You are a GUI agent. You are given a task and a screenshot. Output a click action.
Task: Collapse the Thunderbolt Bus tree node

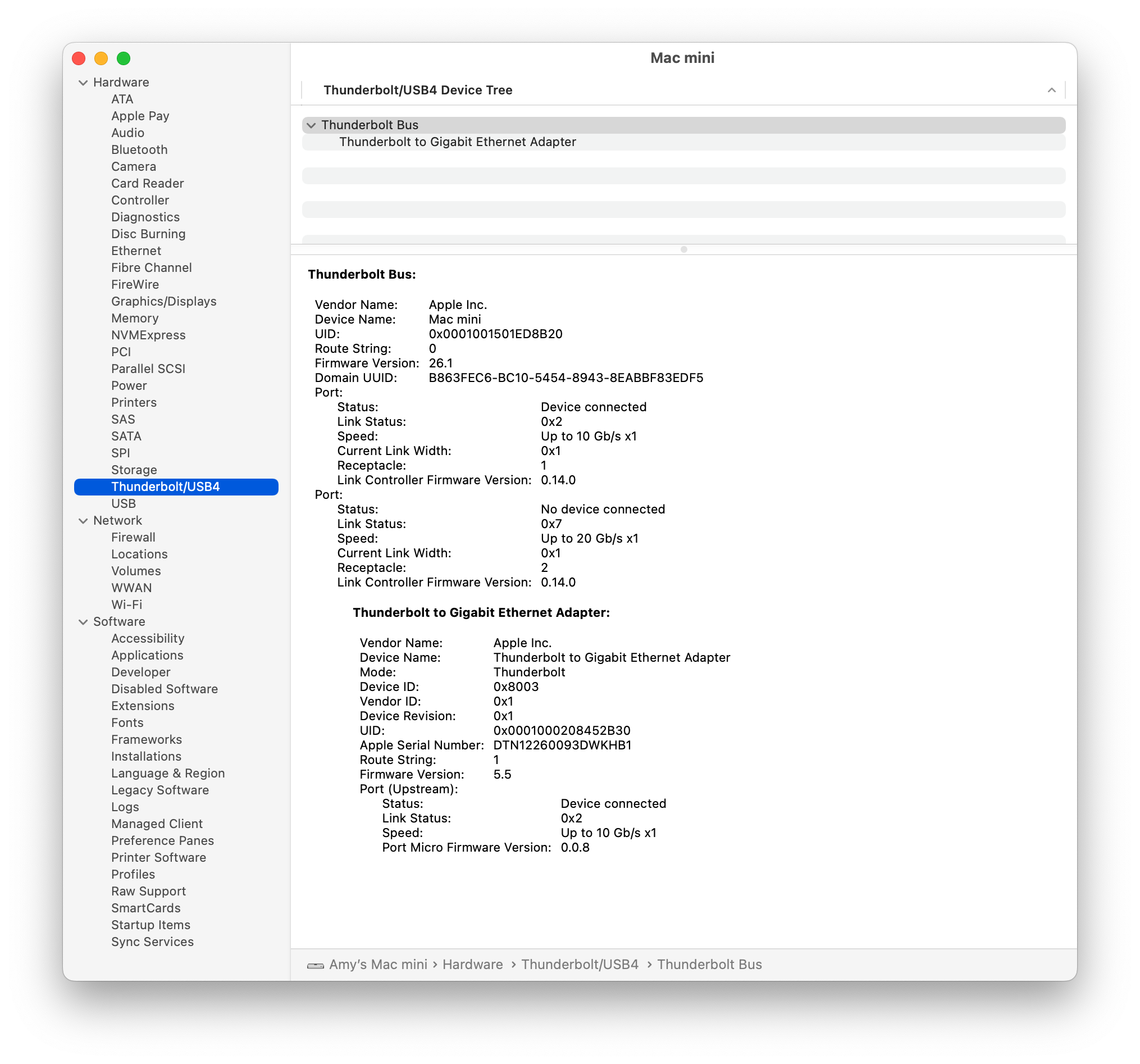(x=311, y=125)
